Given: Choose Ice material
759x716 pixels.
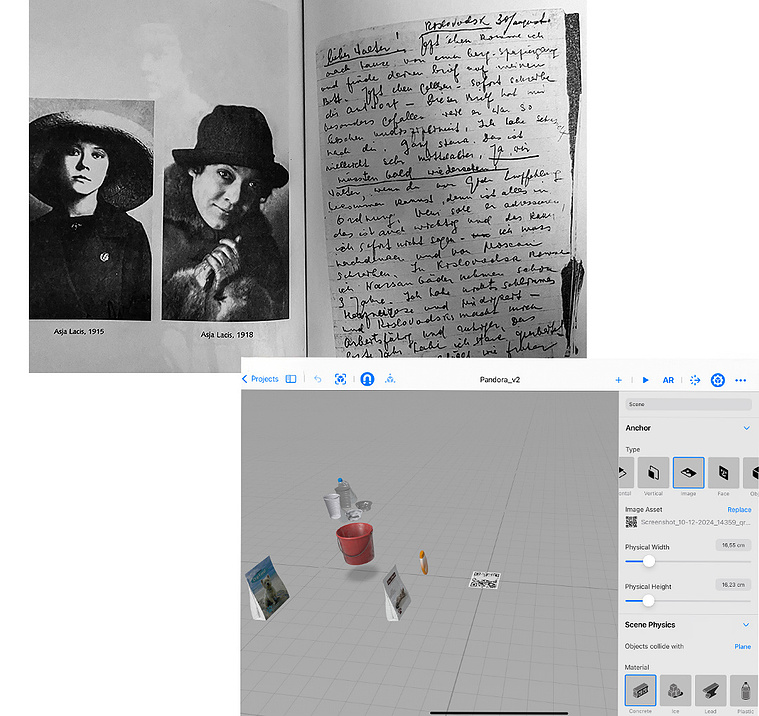Looking at the screenshot, I should click(x=675, y=690).
